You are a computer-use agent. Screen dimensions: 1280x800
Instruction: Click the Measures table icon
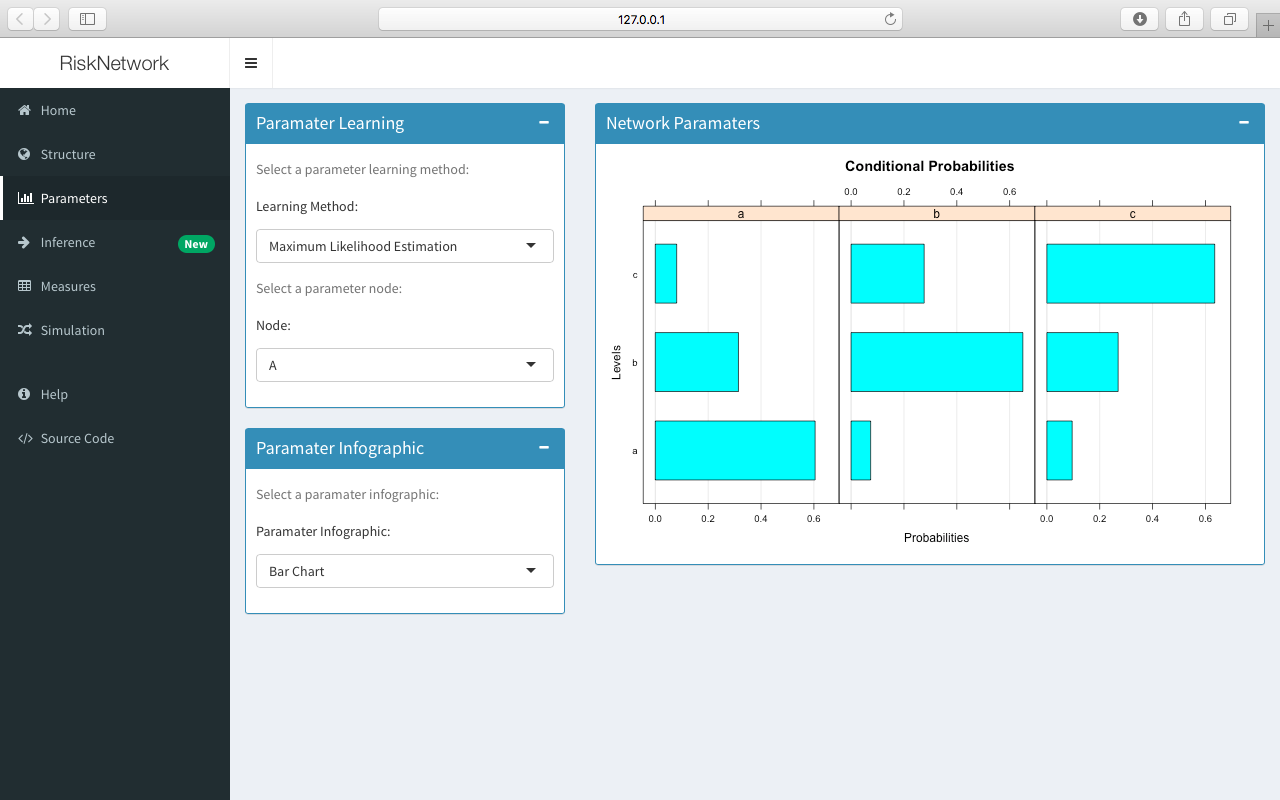tap(25, 286)
